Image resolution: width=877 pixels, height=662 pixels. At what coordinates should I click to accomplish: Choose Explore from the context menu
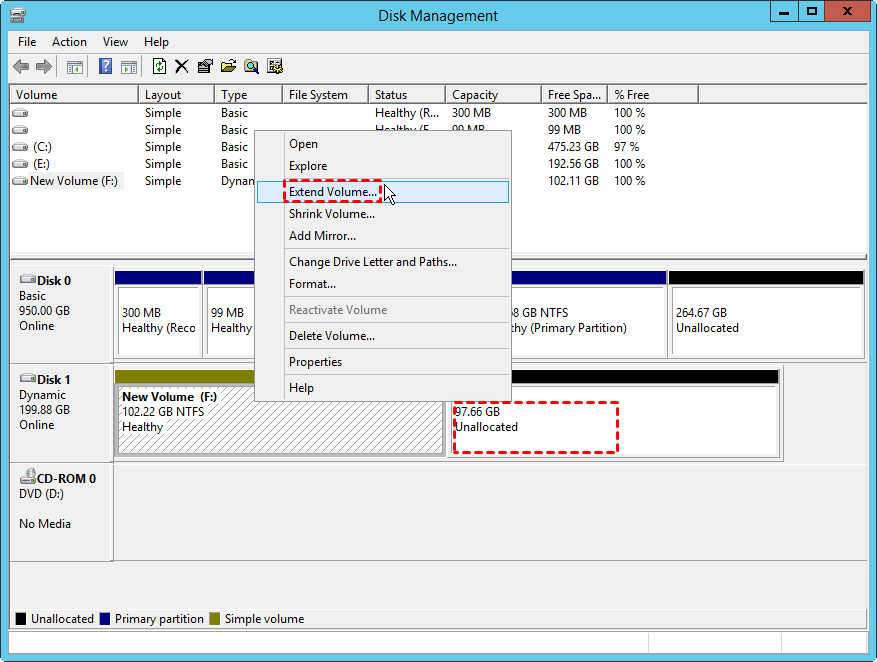[x=383, y=166]
